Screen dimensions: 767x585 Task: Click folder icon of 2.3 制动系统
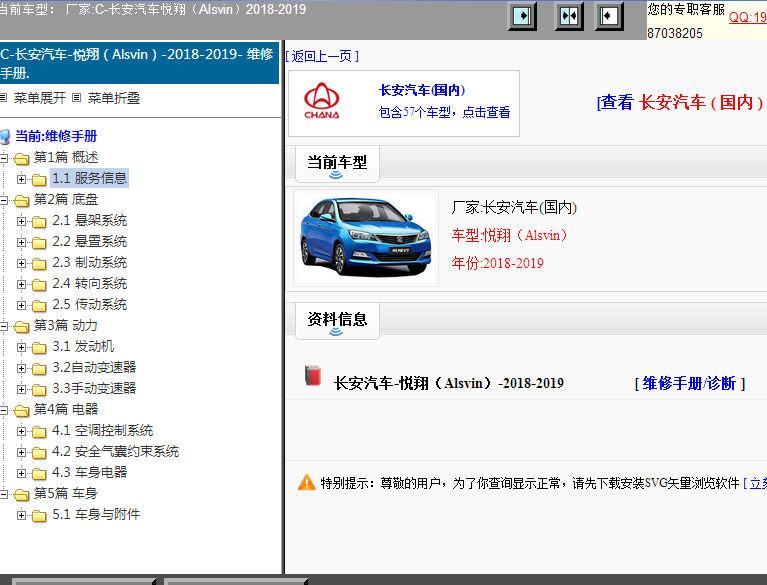coord(39,264)
